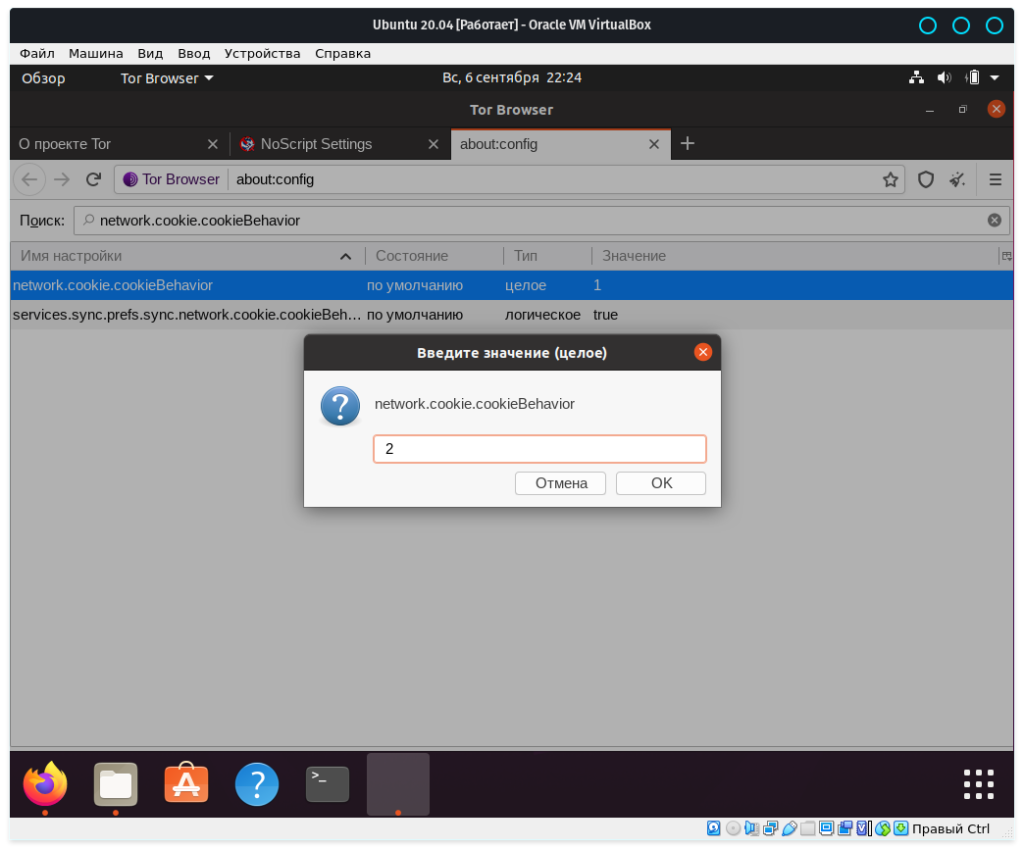1024x850 pixels.
Task: Click the bookmark star icon in address bar
Action: 890,180
